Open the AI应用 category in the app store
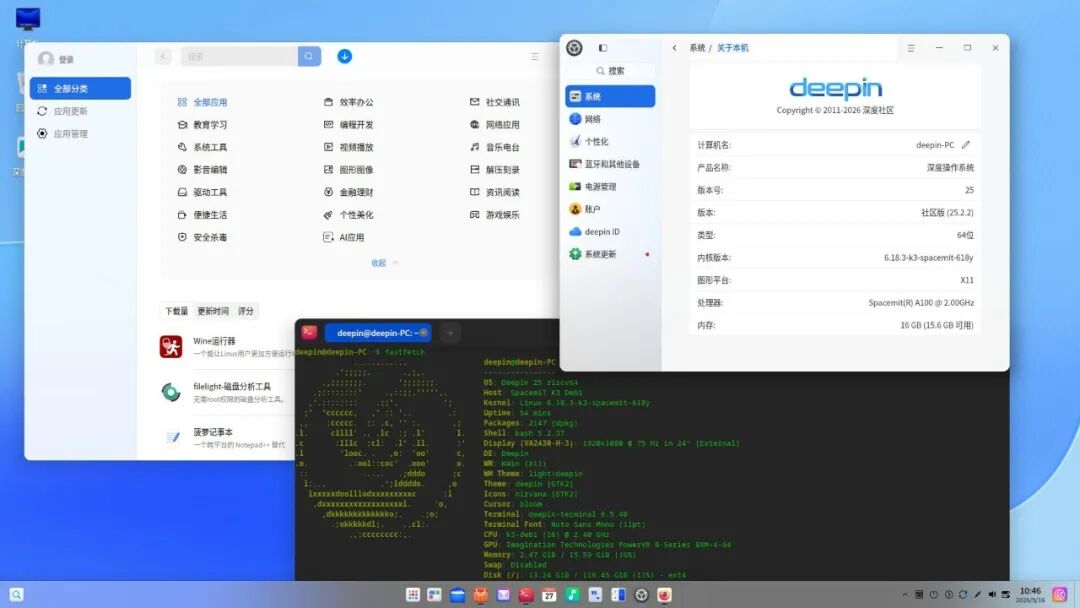The image size is (1080, 608). pos(344,237)
